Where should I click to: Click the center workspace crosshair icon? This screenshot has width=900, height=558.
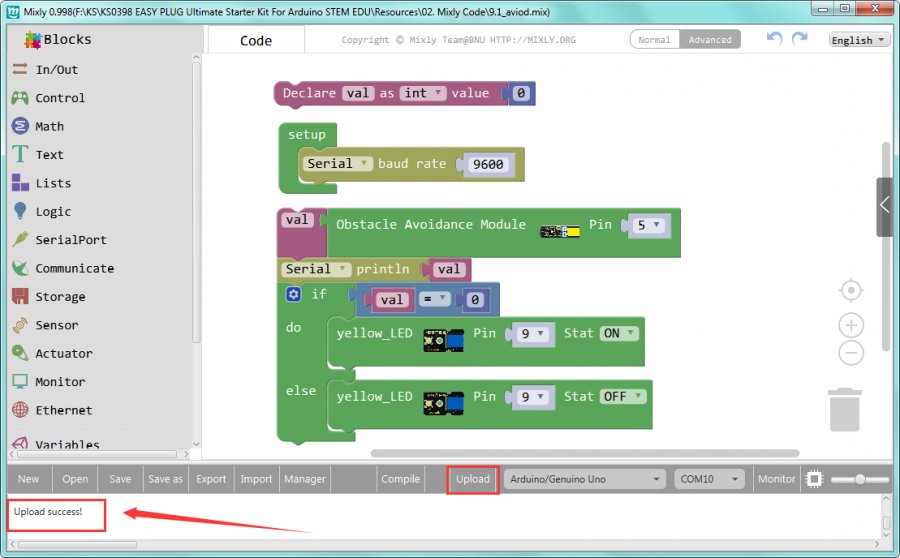pos(851,290)
